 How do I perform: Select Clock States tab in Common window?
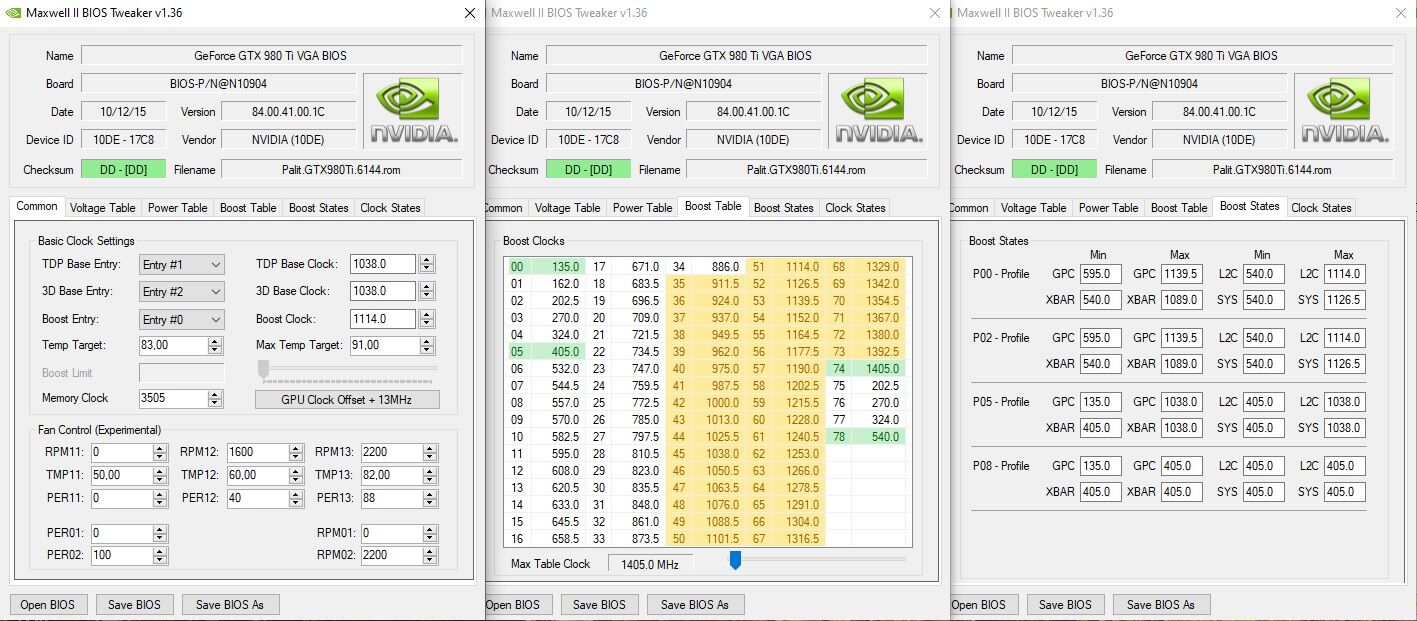click(x=390, y=208)
